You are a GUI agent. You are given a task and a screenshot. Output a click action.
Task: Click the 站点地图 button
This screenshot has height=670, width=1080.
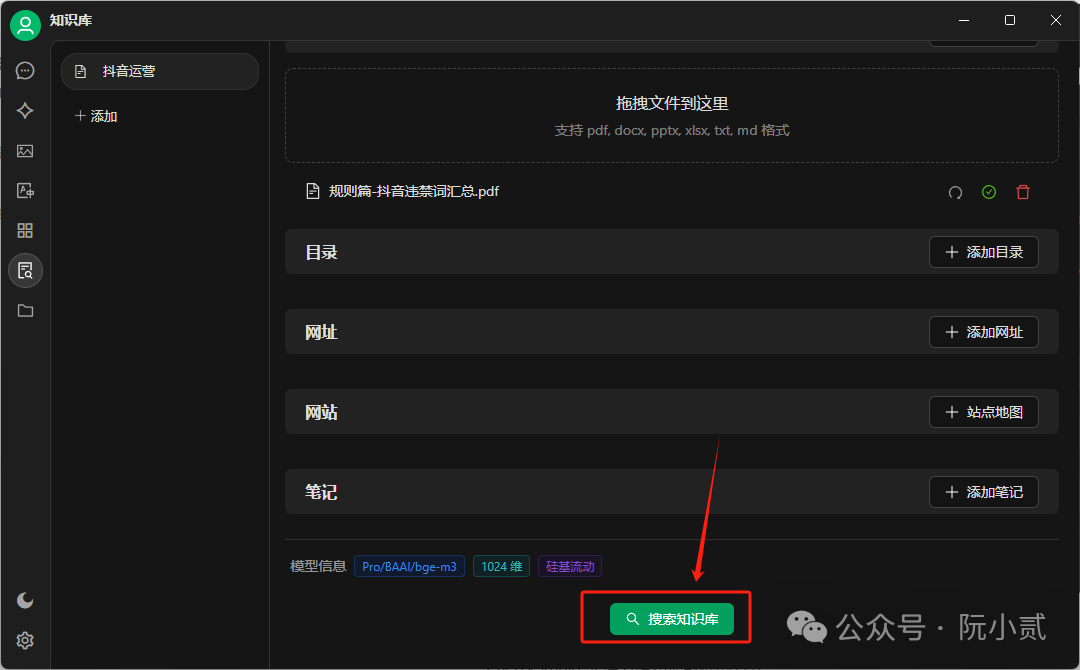click(x=984, y=412)
